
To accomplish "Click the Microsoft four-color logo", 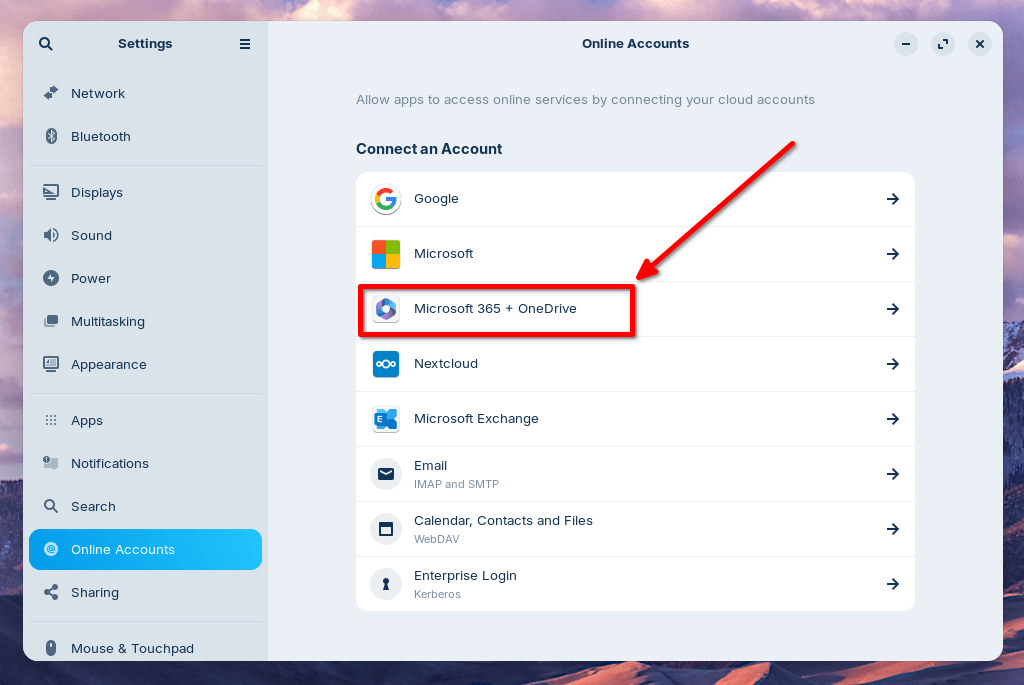I will 386,254.
